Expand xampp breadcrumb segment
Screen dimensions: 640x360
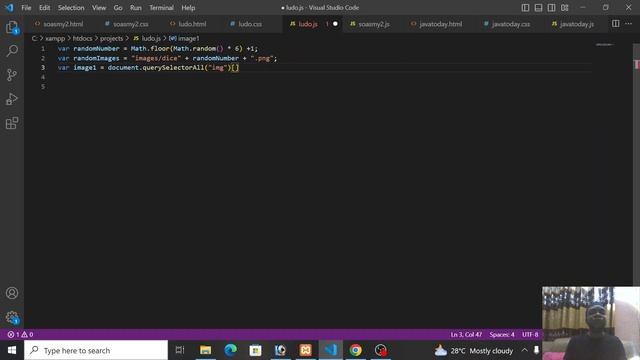tap(55, 38)
